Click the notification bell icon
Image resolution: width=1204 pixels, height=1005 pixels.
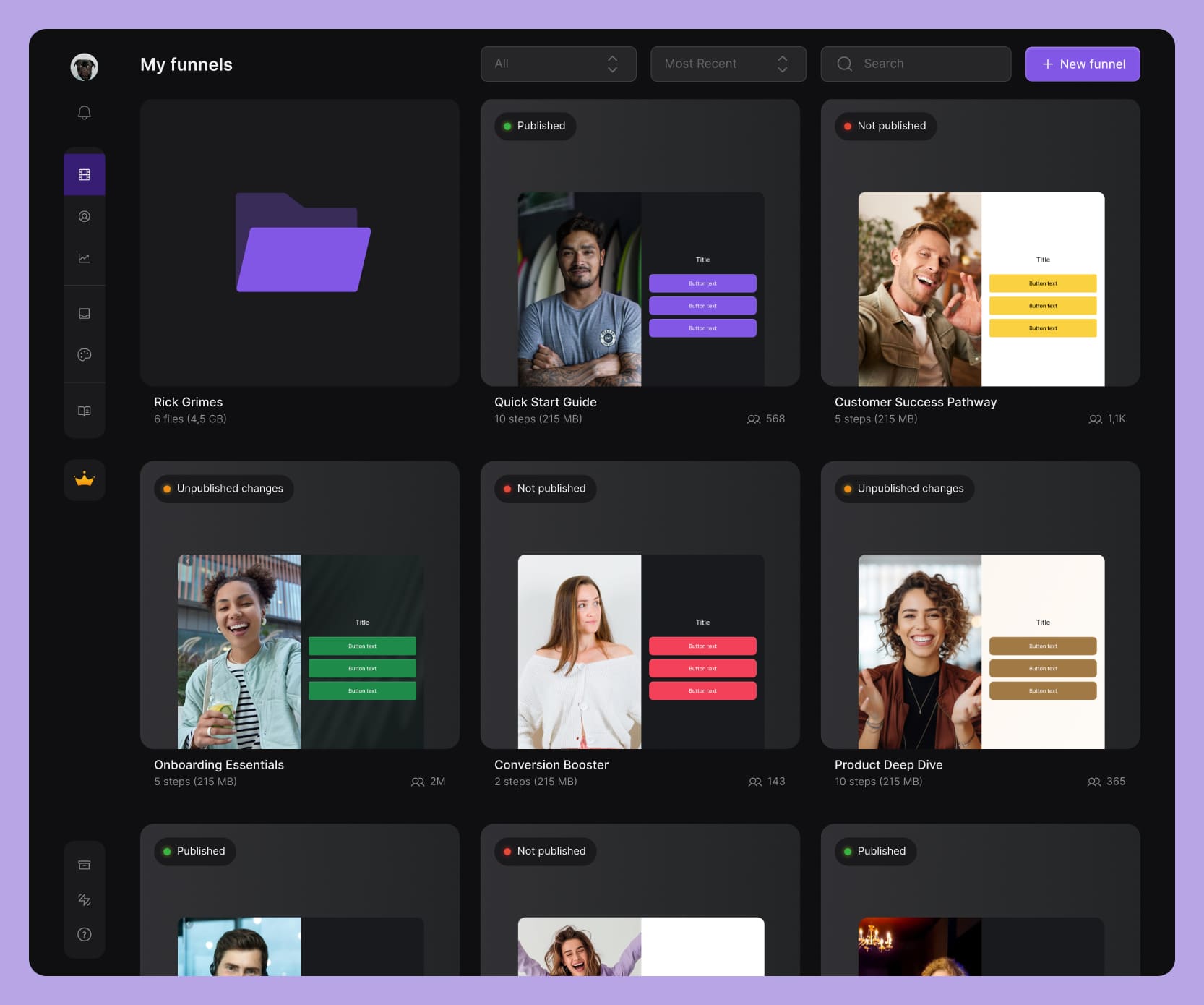85,113
